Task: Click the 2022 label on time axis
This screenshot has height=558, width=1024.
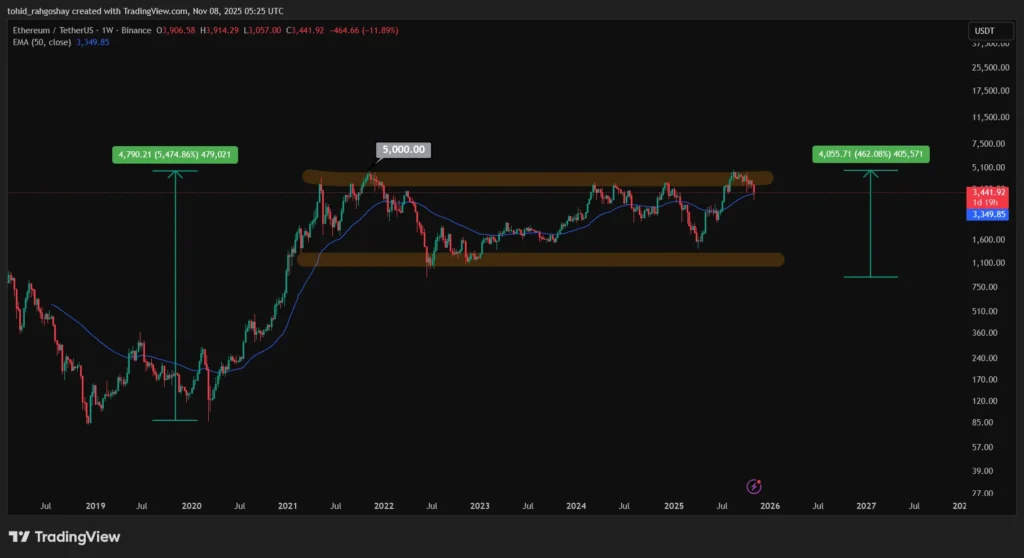Action: 383,506
